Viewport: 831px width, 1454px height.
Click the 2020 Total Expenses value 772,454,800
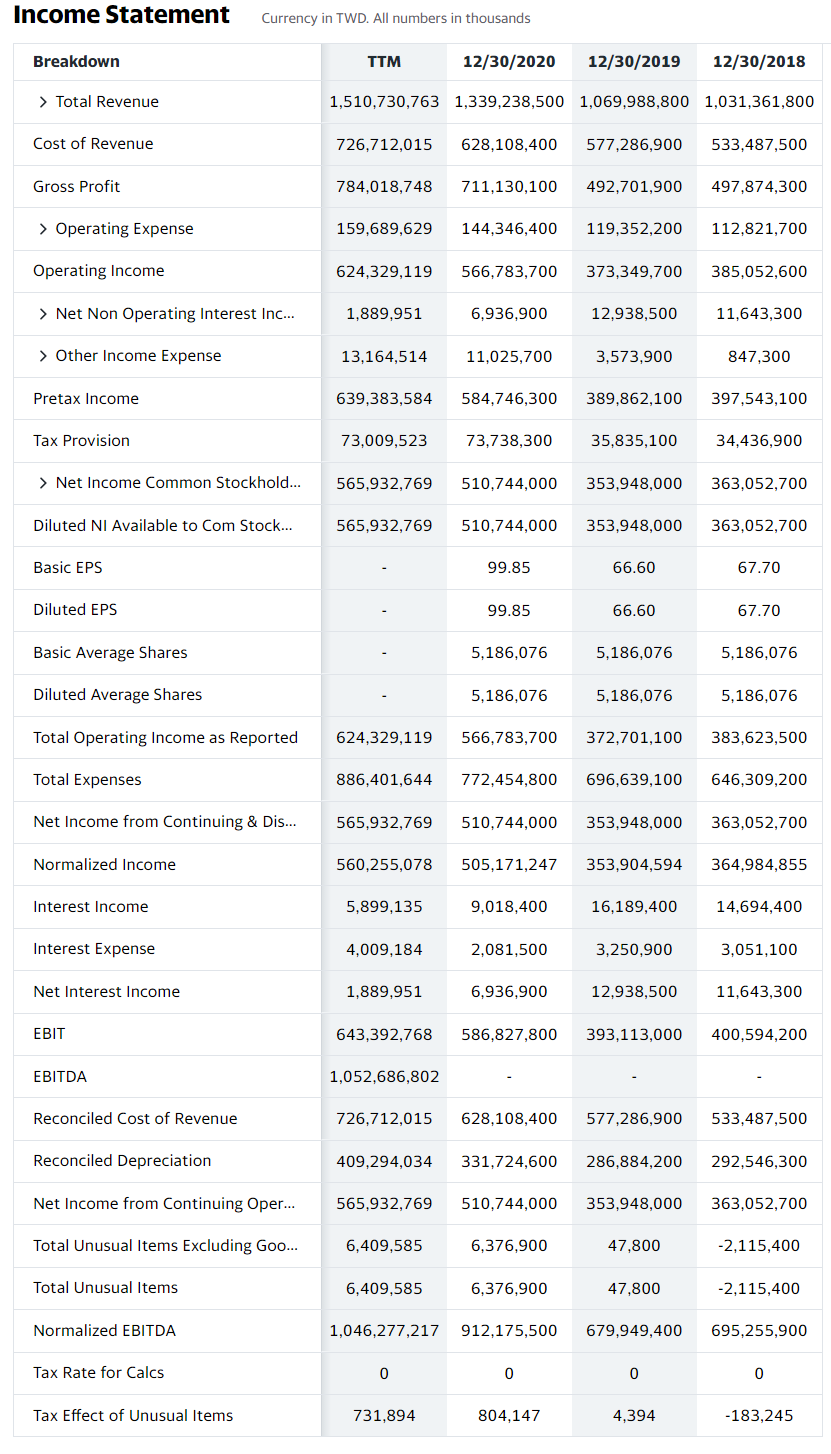coord(509,780)
